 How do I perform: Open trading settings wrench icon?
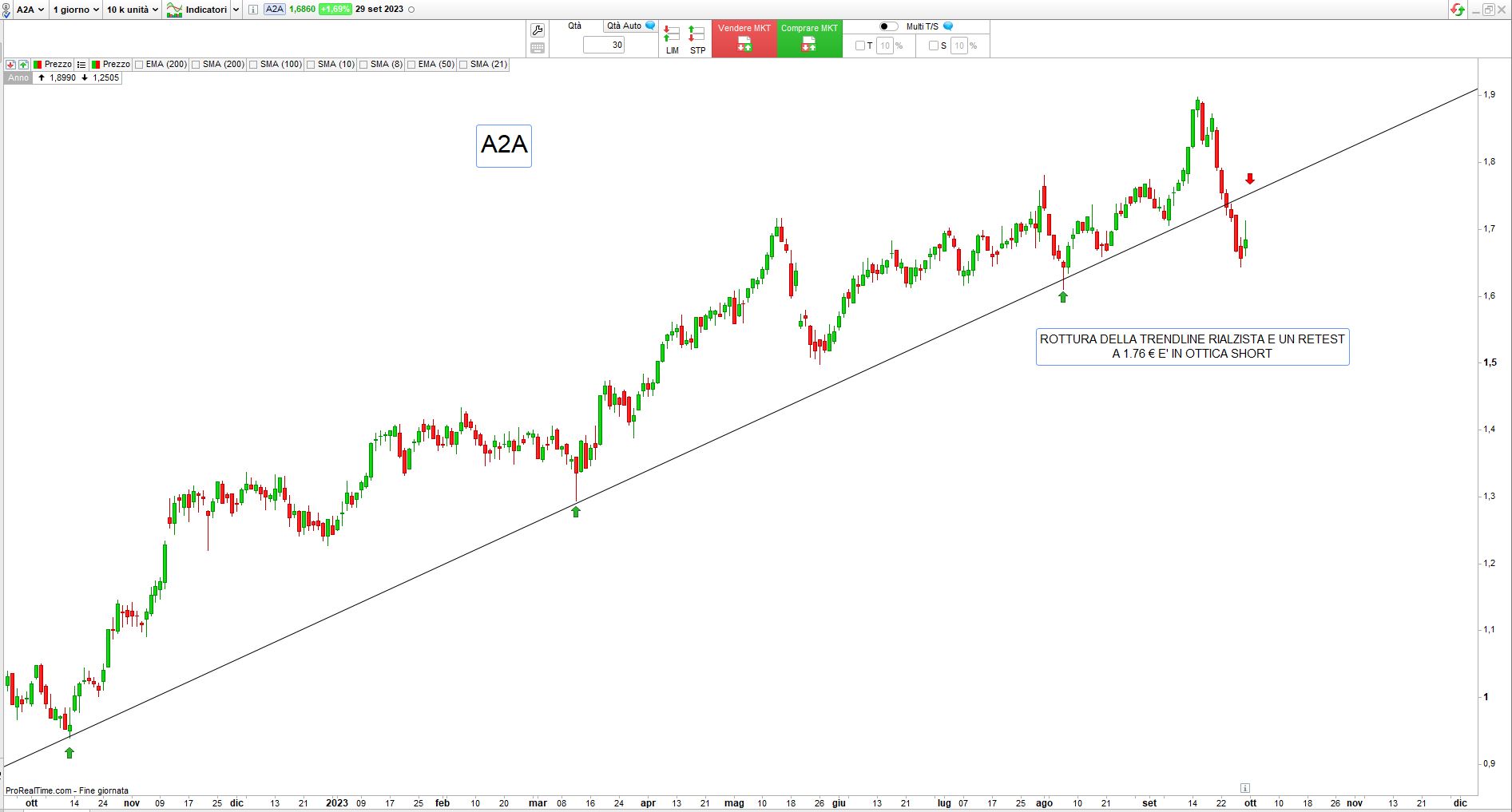(538, 30)
